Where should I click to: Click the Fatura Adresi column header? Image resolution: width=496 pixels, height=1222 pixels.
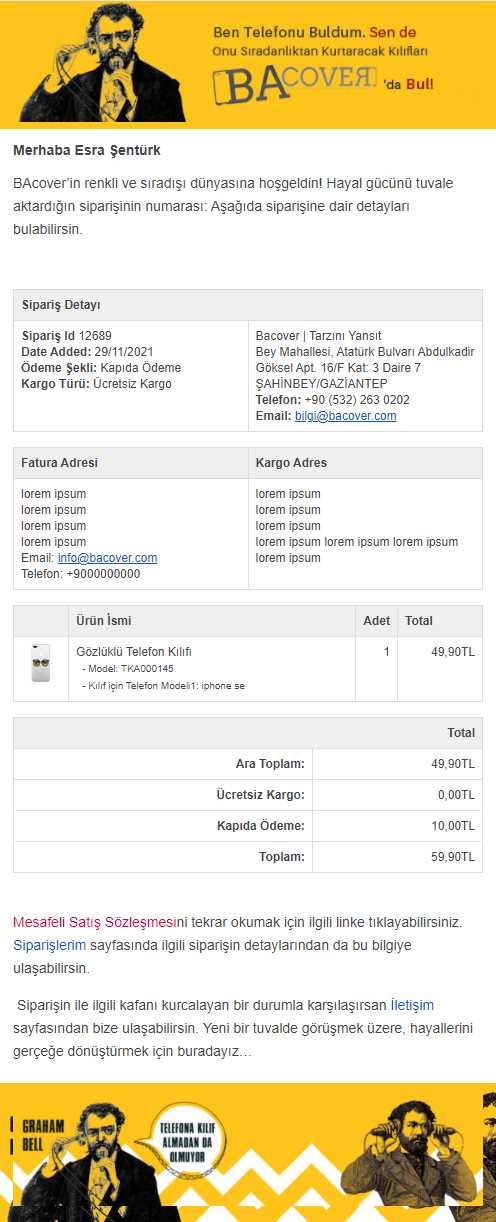131,463
